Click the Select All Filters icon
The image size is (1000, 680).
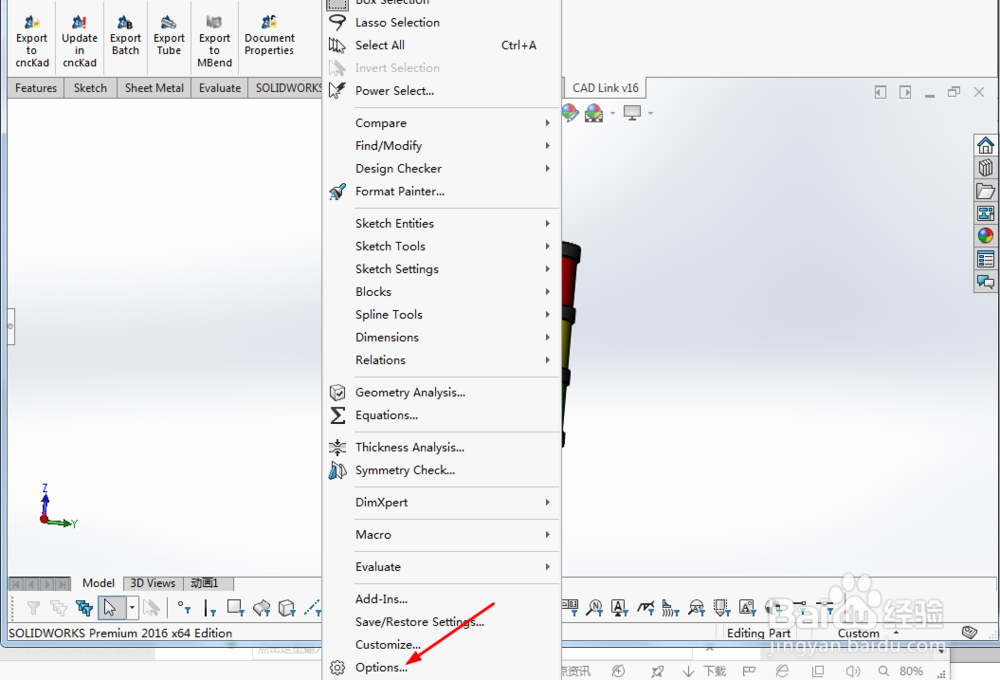click(x=84, y=608)
